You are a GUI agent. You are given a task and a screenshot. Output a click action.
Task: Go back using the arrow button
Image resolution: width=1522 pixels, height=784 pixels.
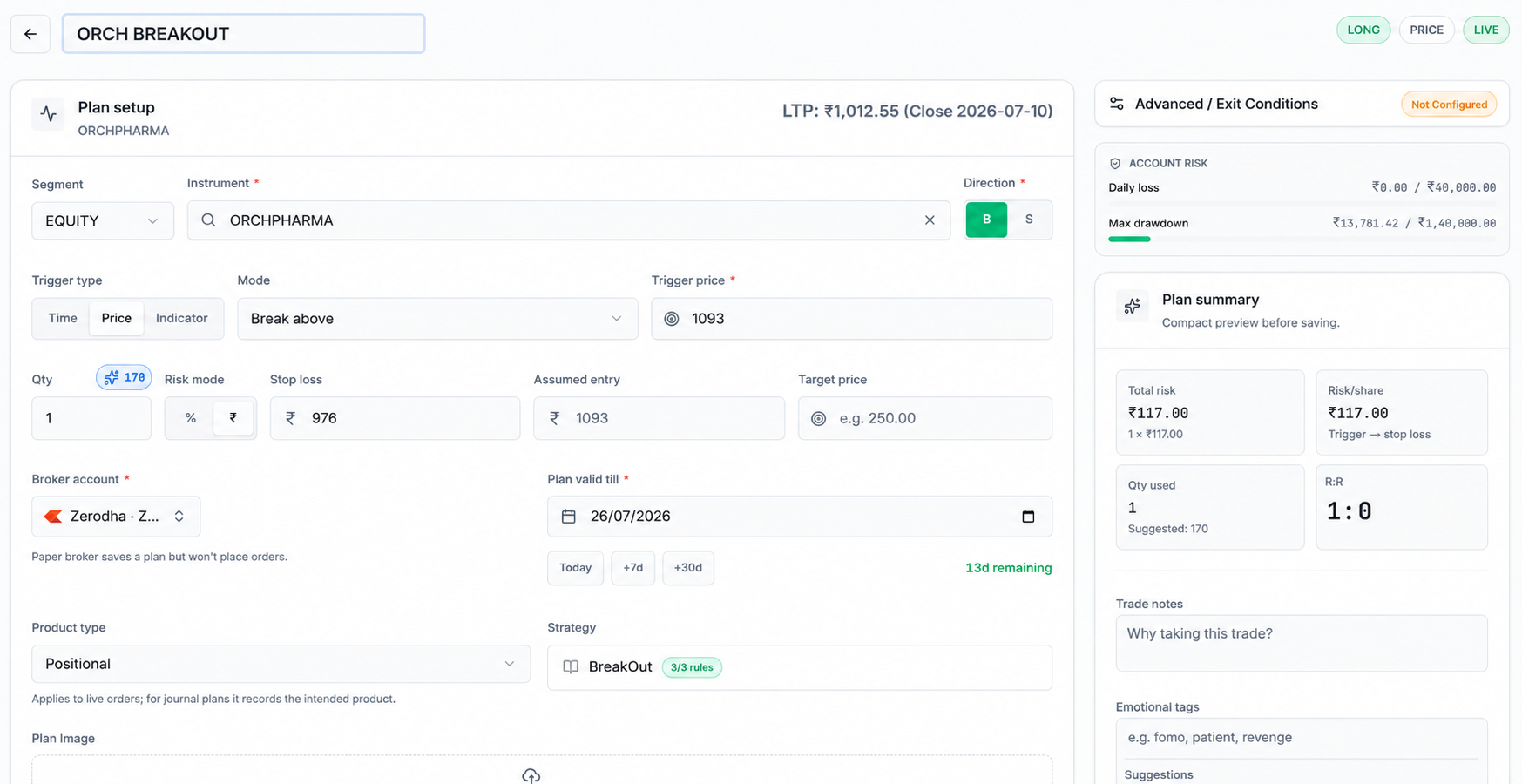point(30,34)
